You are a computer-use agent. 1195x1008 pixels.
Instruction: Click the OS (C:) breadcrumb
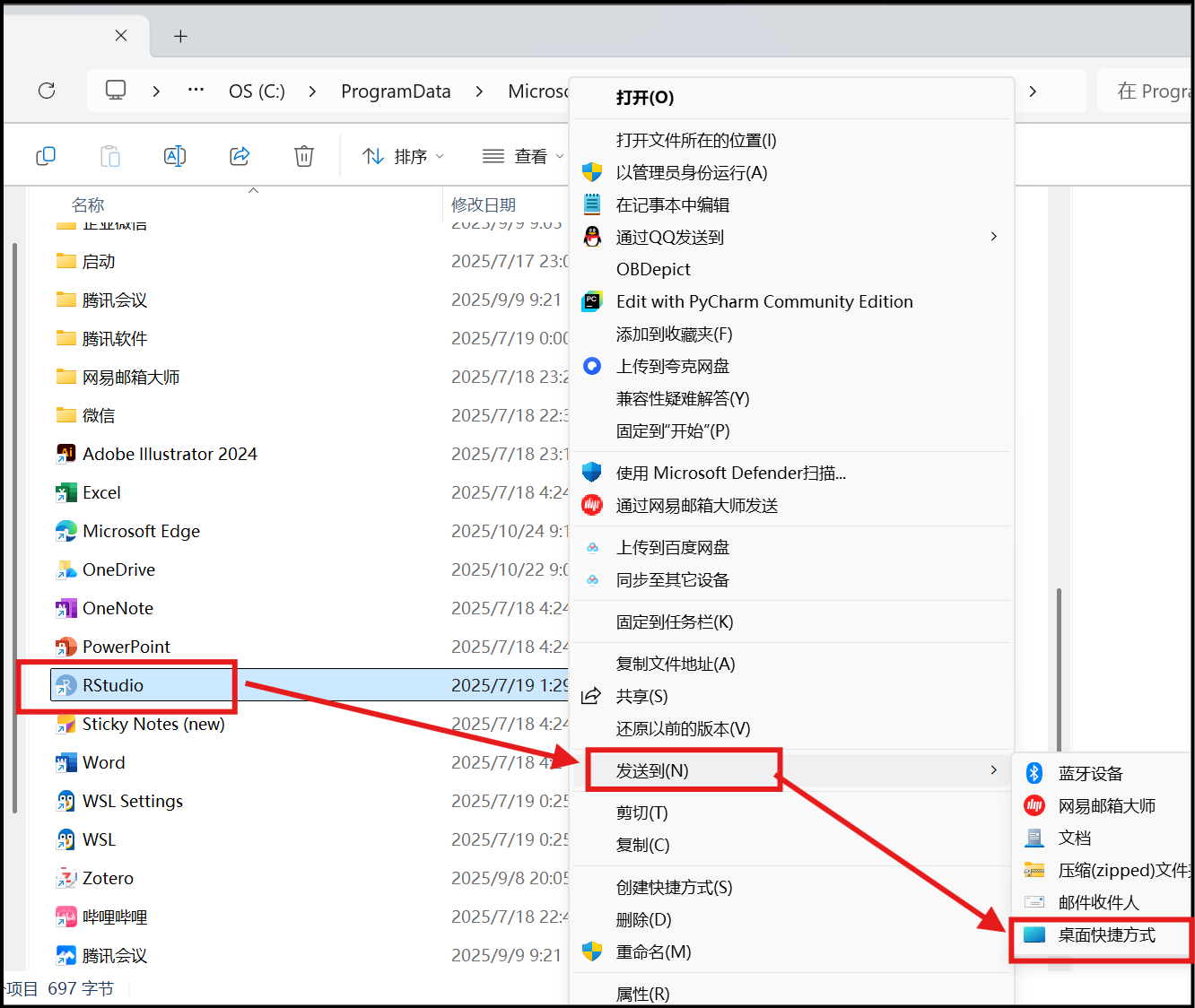click(x=257, y=91)
